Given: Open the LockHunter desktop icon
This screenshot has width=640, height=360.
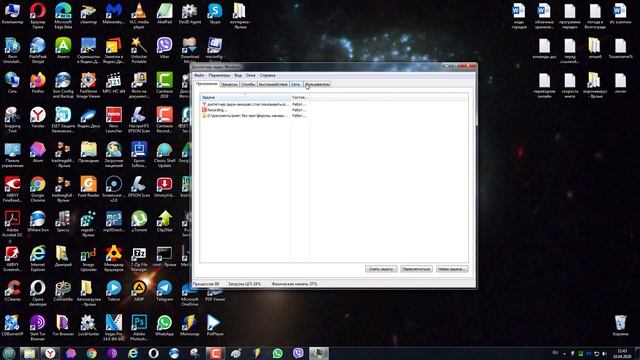Looking at the screenshot, I should 88,325.
